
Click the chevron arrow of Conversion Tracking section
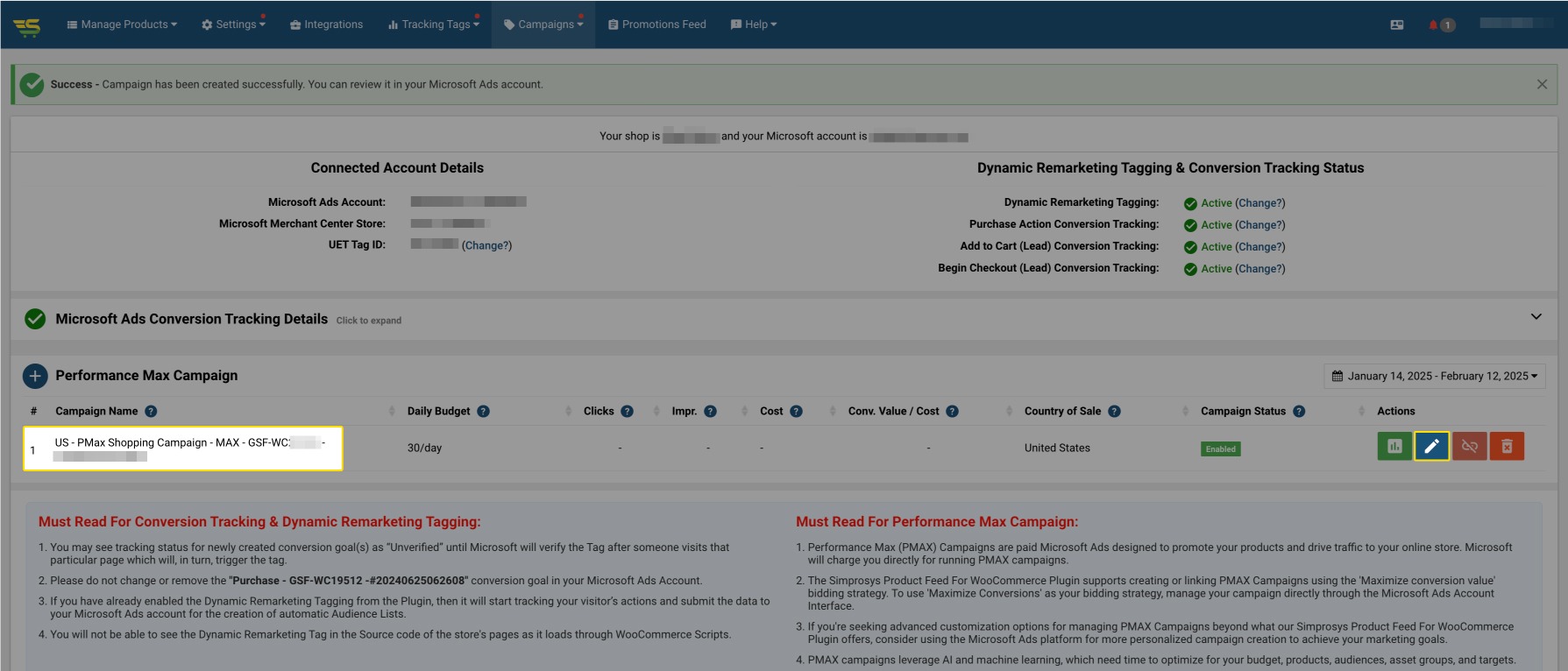[x=1536, y=316]
